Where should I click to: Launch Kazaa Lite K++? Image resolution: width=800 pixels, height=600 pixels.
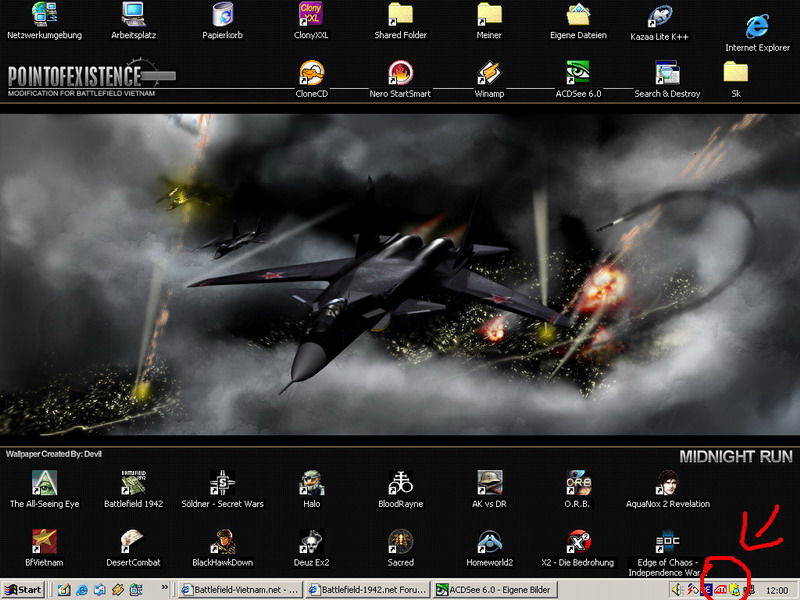(x=659, y=23)
